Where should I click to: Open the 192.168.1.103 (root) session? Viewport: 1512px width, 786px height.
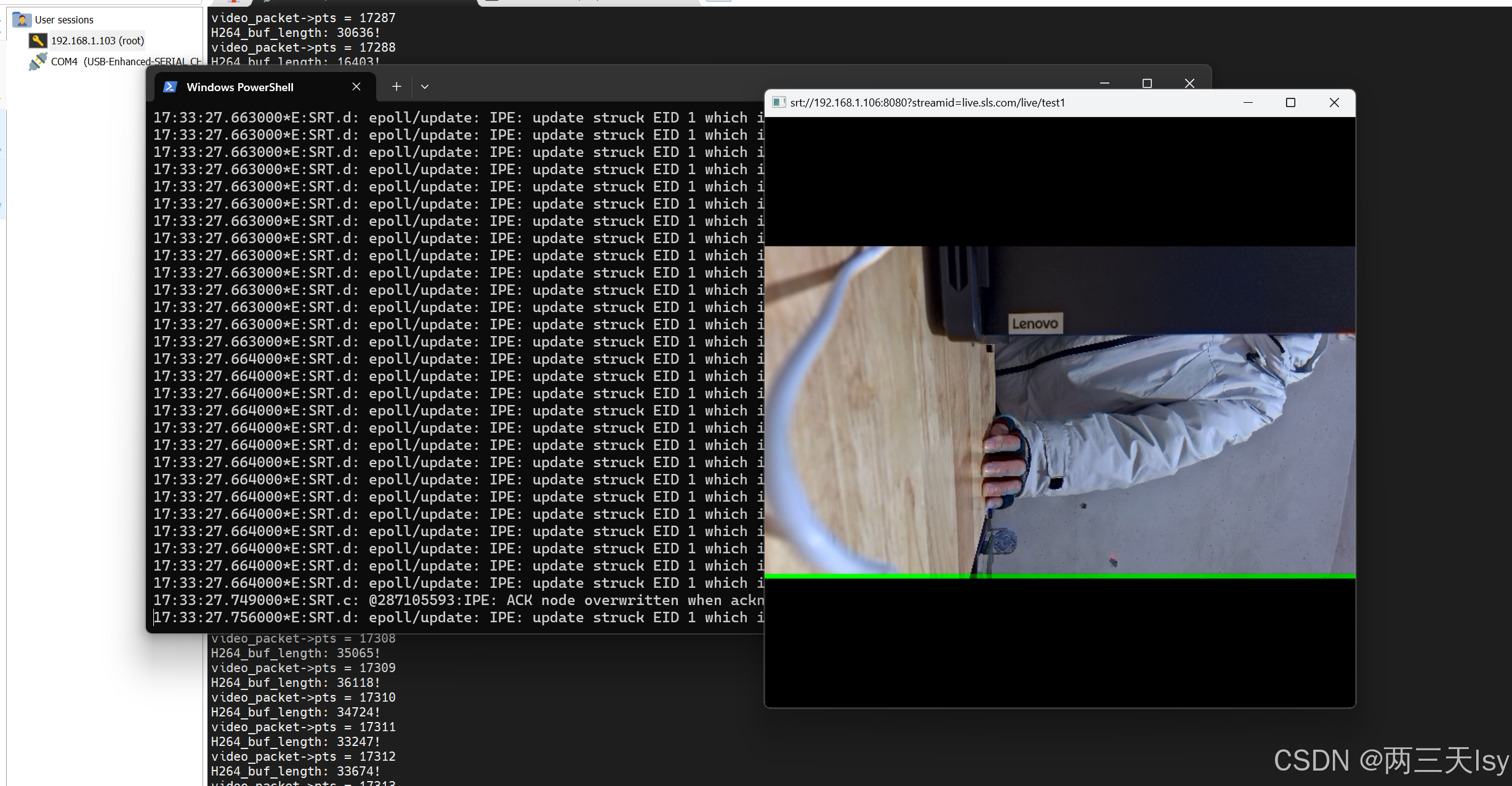pyautogui.click(x=97, y=41)
